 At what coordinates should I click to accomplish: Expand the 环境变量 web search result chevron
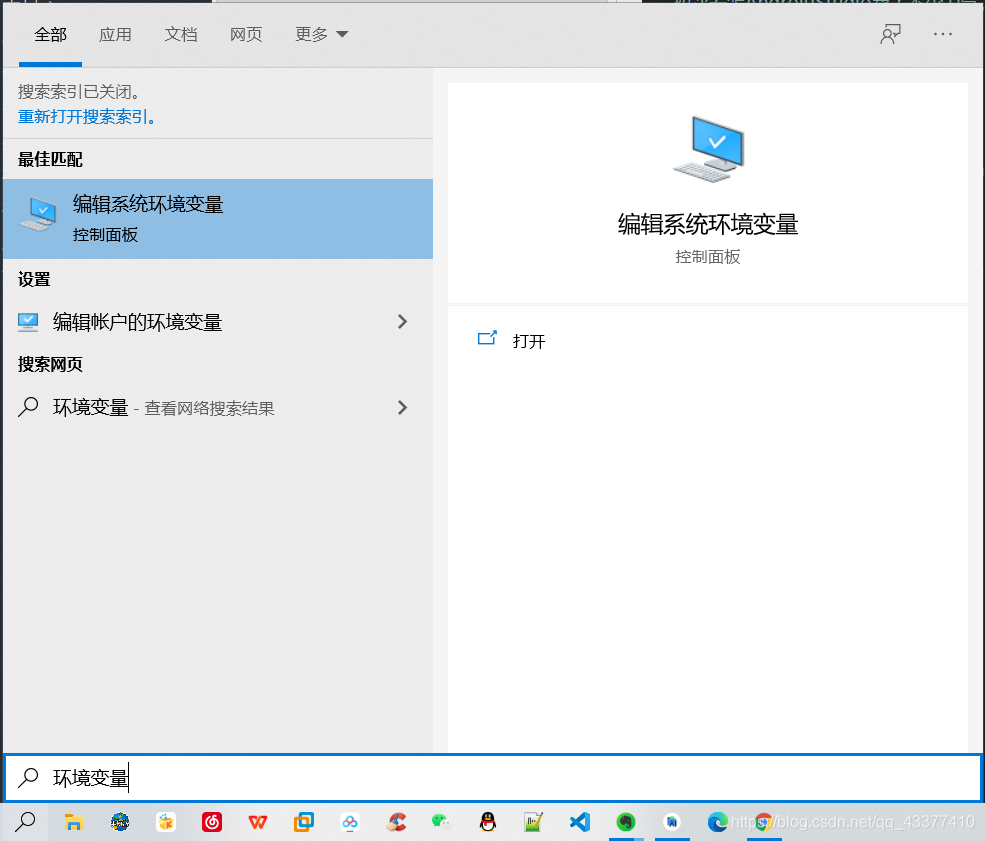click(x=402, y=407)
